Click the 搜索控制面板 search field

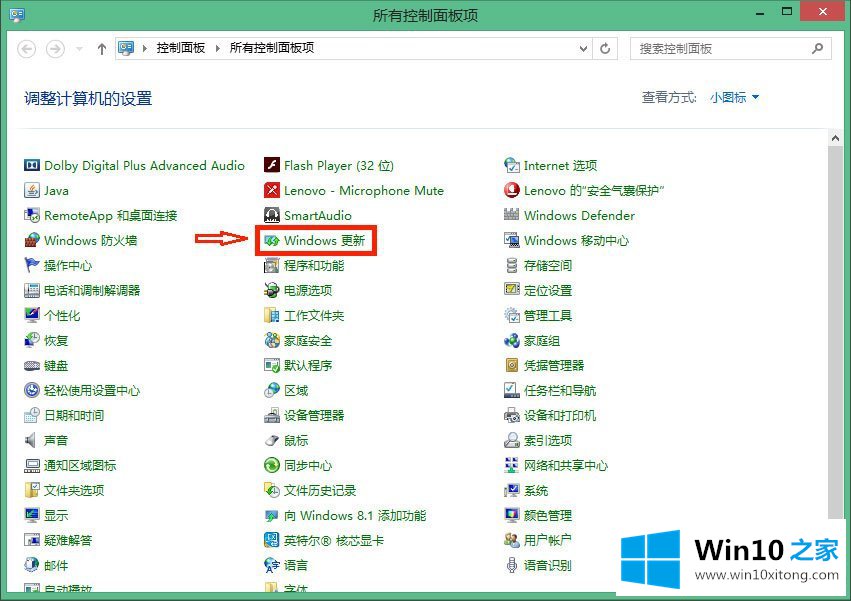tap(731, 48)
